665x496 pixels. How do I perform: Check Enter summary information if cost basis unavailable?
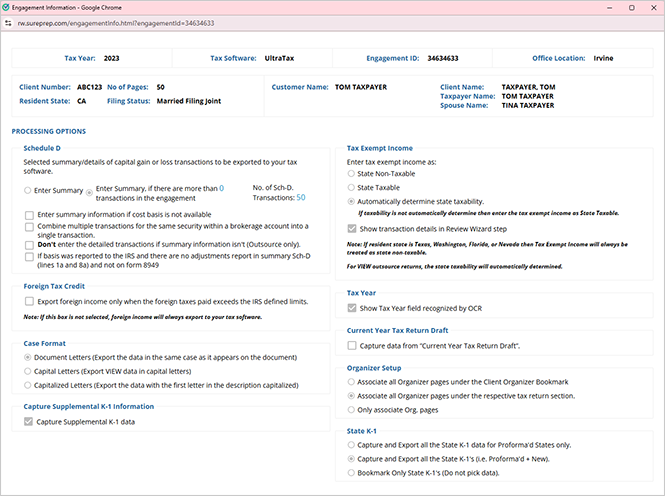coord(29,215)
